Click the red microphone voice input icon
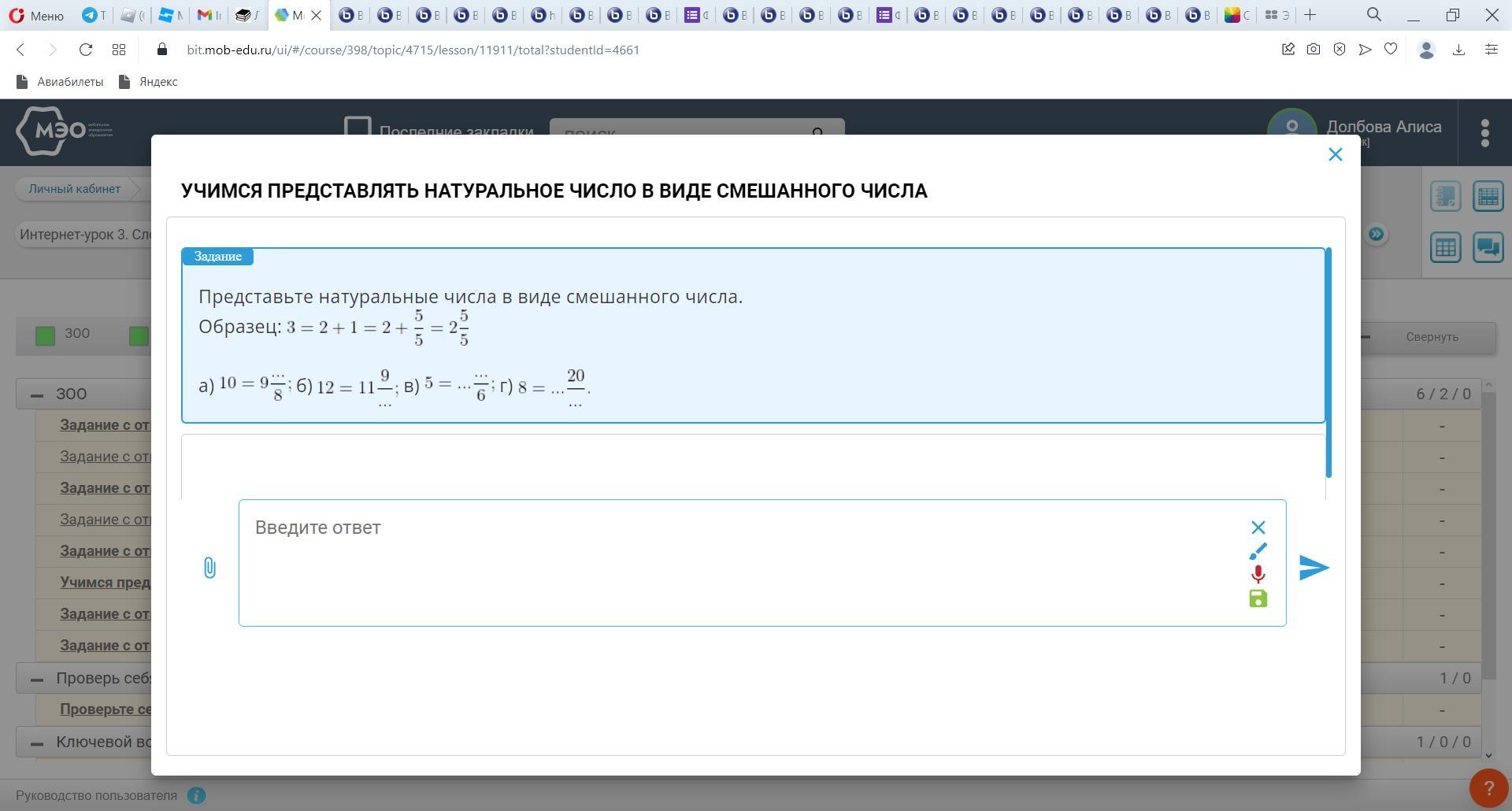 [1258, 575]
